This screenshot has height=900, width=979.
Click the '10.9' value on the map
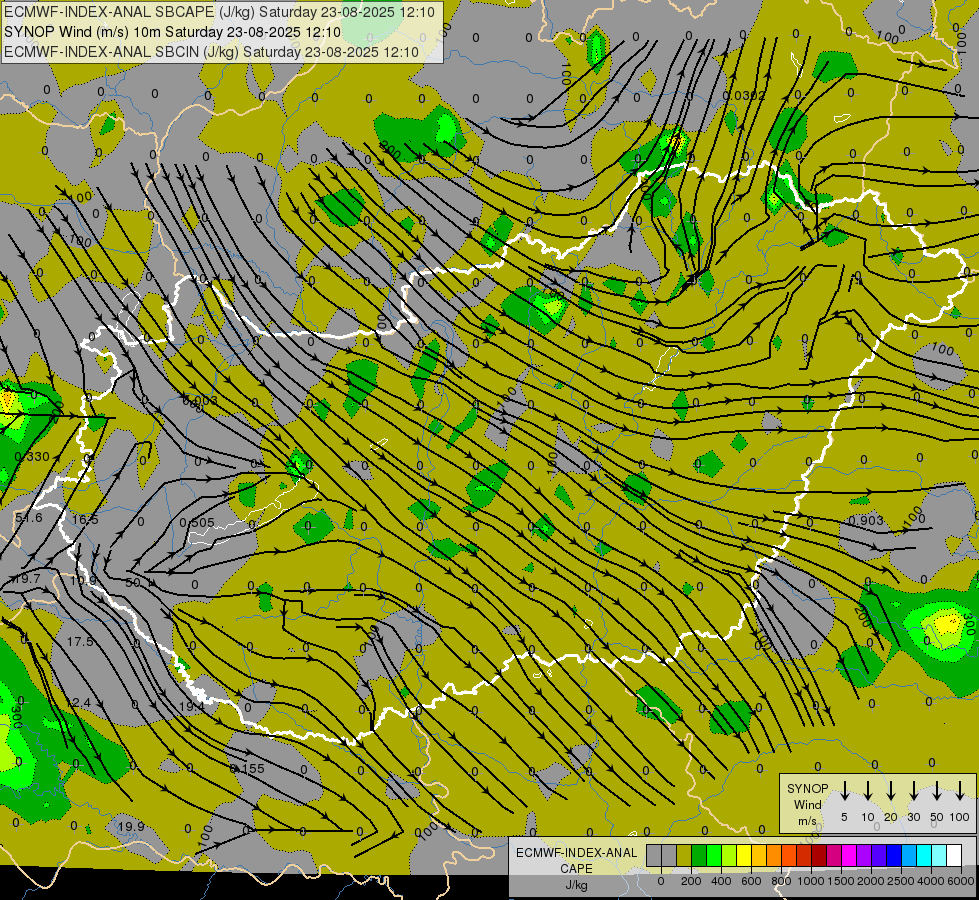pos(83,580)
